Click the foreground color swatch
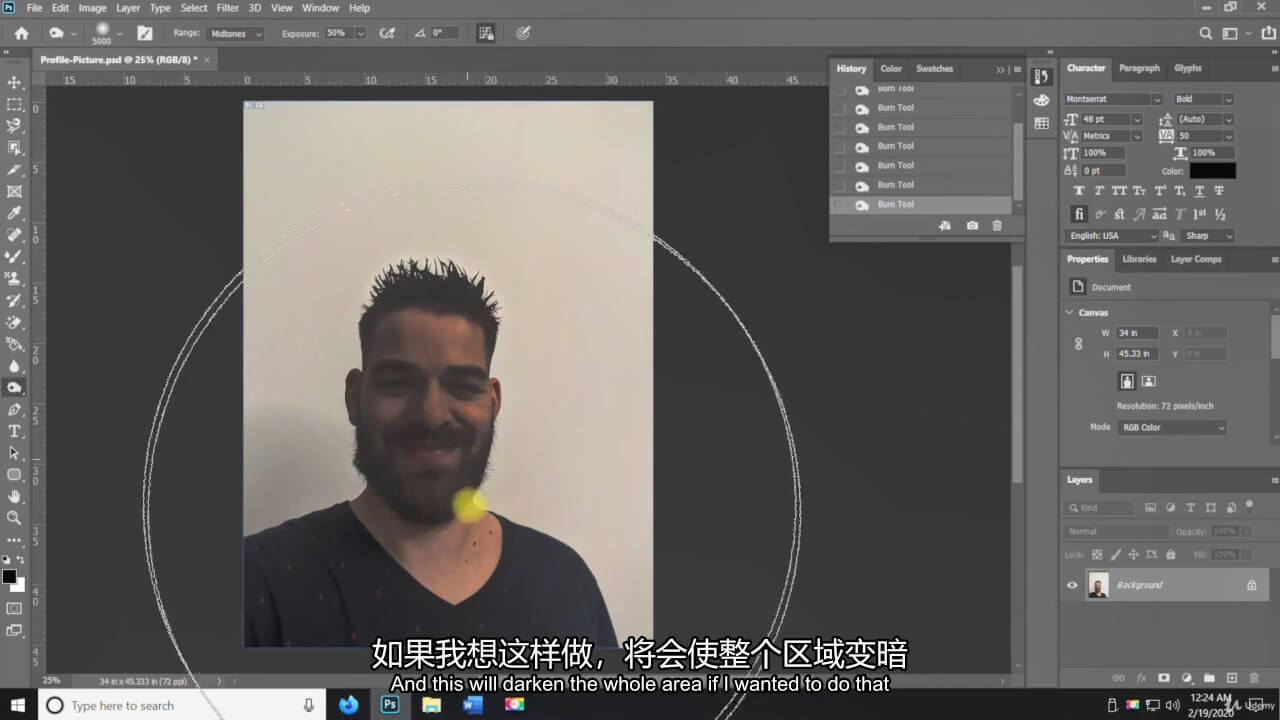The width and height of the screenshot is (1280, 720). pos(9,577)
